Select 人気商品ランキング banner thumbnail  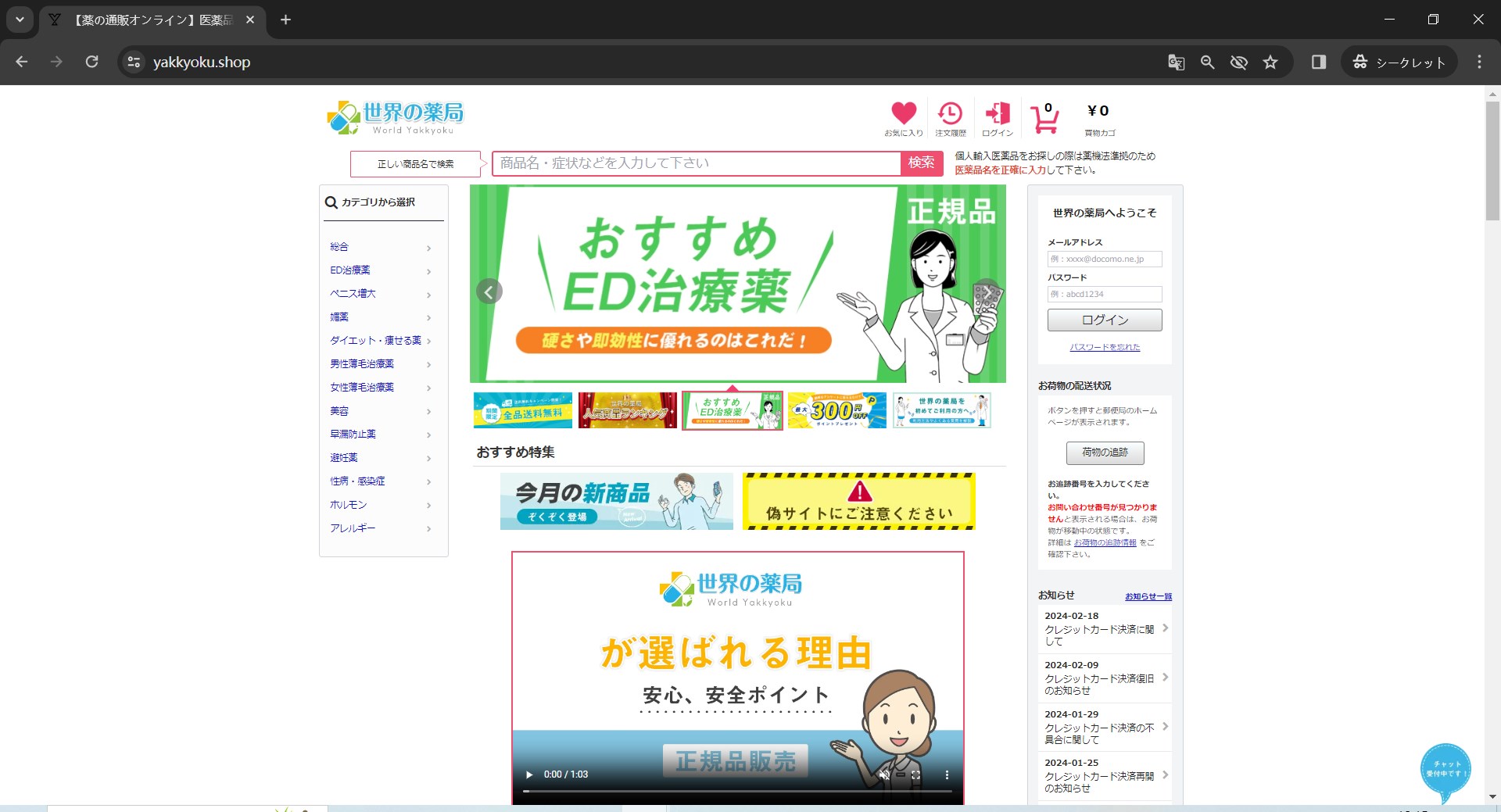click(628, 410)
